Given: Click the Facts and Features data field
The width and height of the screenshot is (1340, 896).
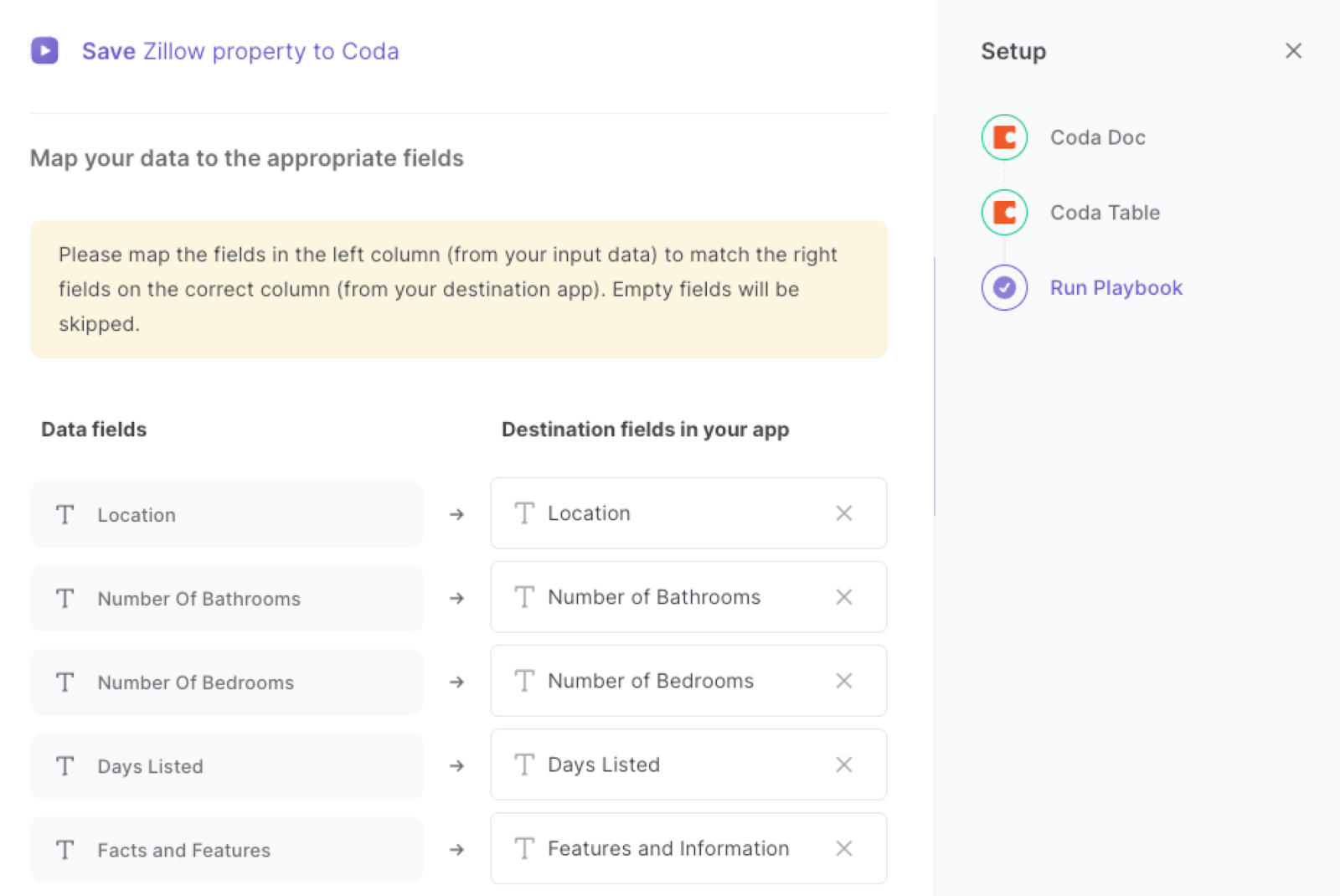Looking at the screenshot, I should coord(227,849).
